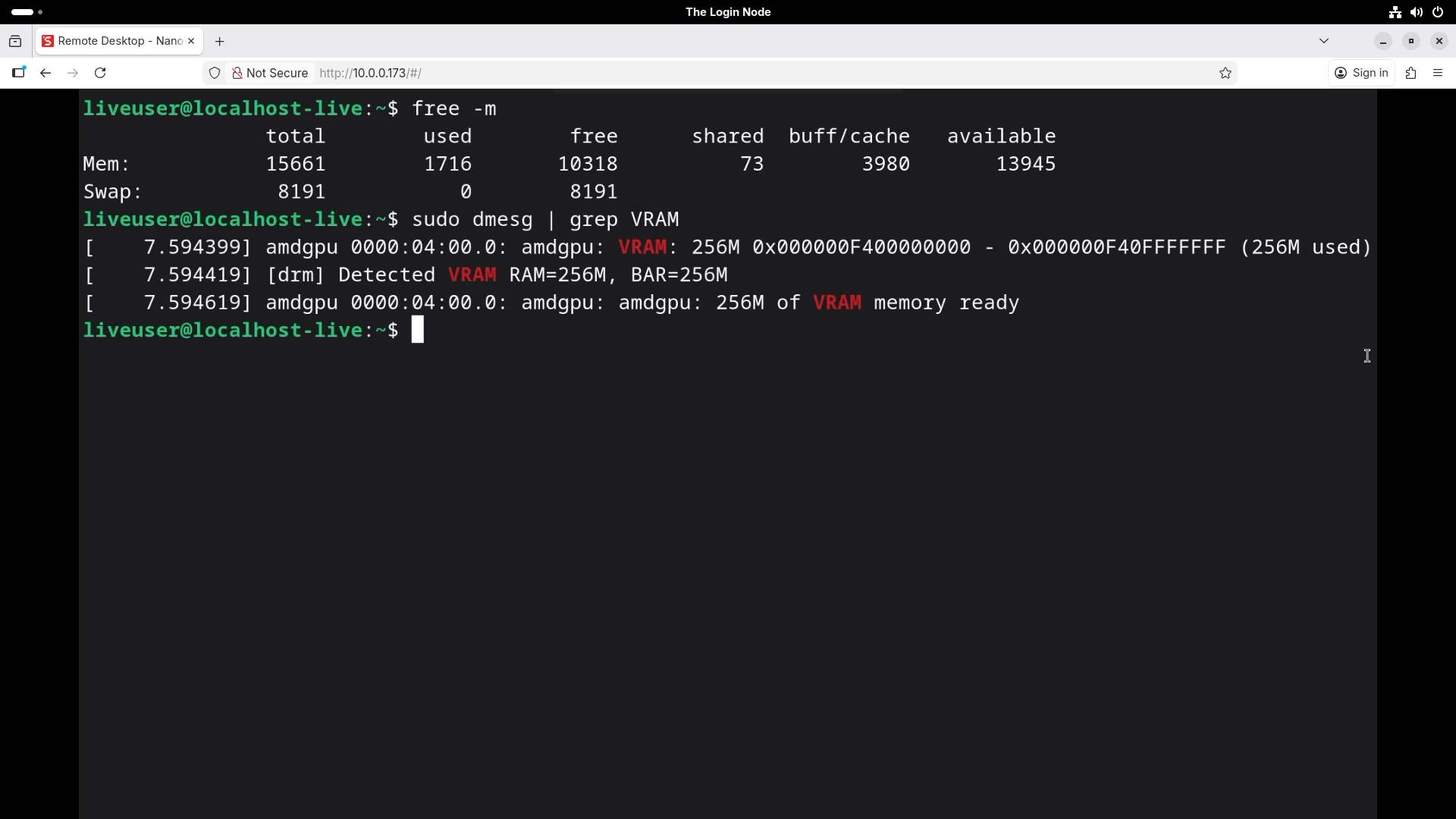Open a new browser tab with the plus
The image size is (1456, 819).
(220, 41)
